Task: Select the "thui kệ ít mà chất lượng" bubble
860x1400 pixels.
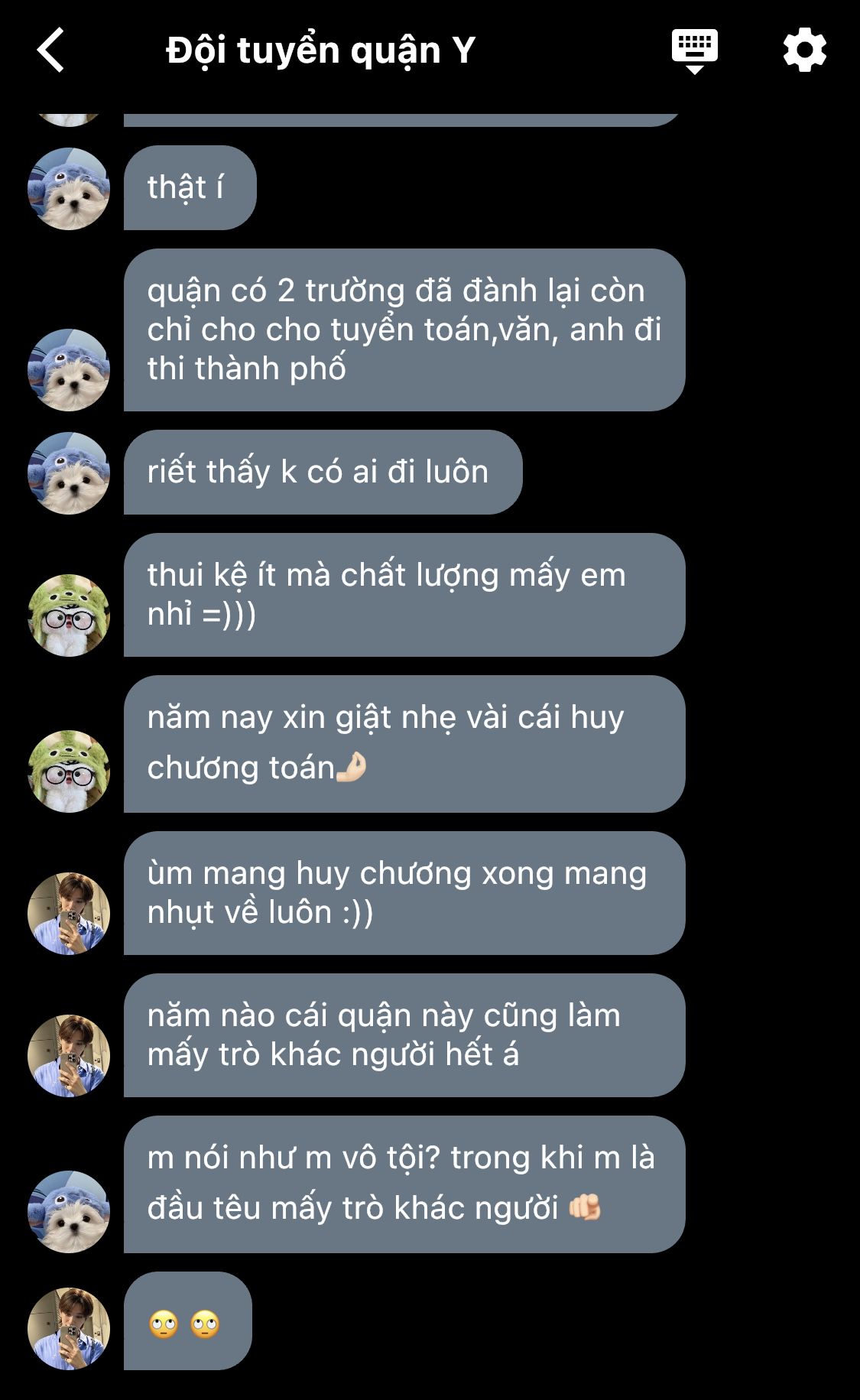Action: coord(404,595)
